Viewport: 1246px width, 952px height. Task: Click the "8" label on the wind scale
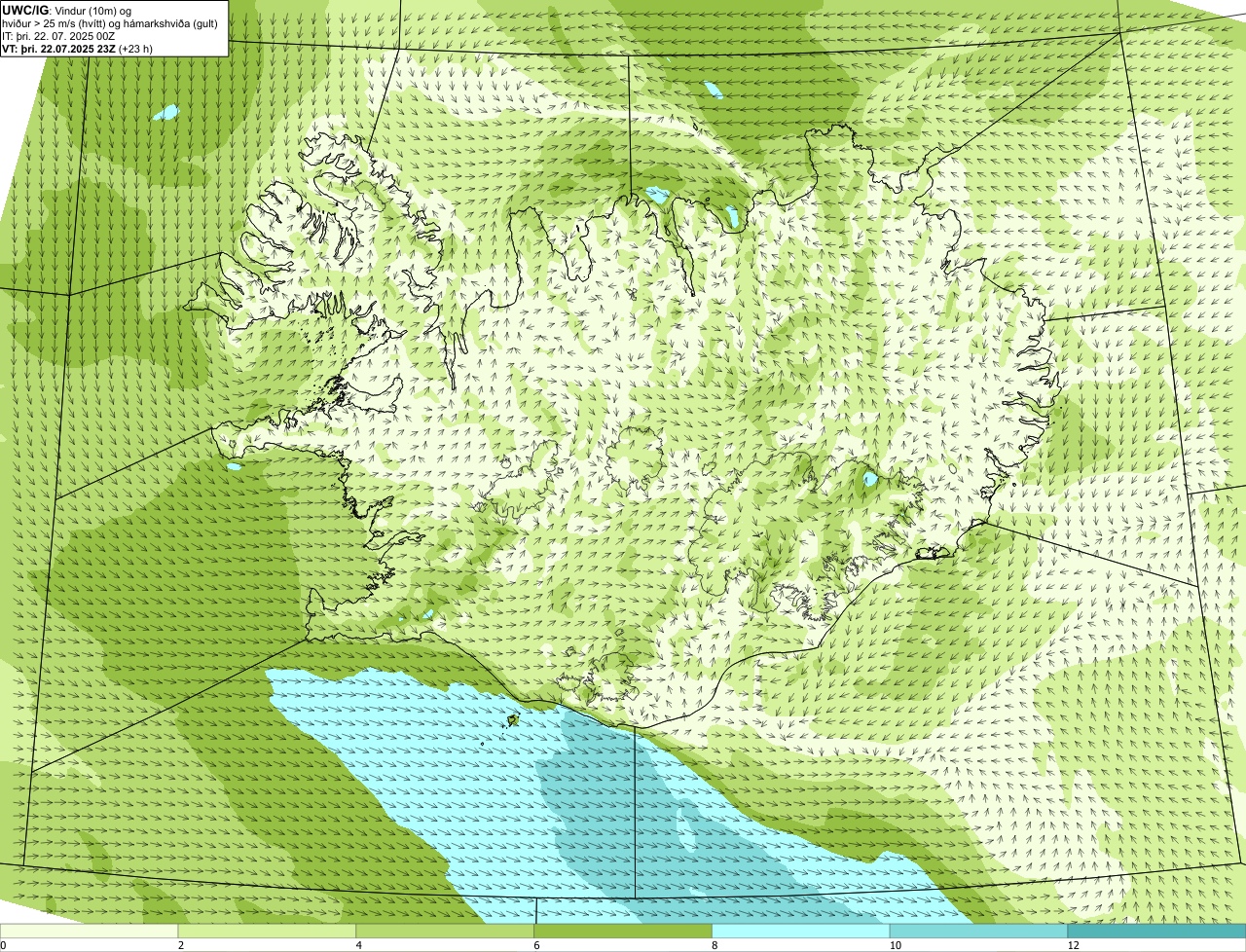coord(715,945)
